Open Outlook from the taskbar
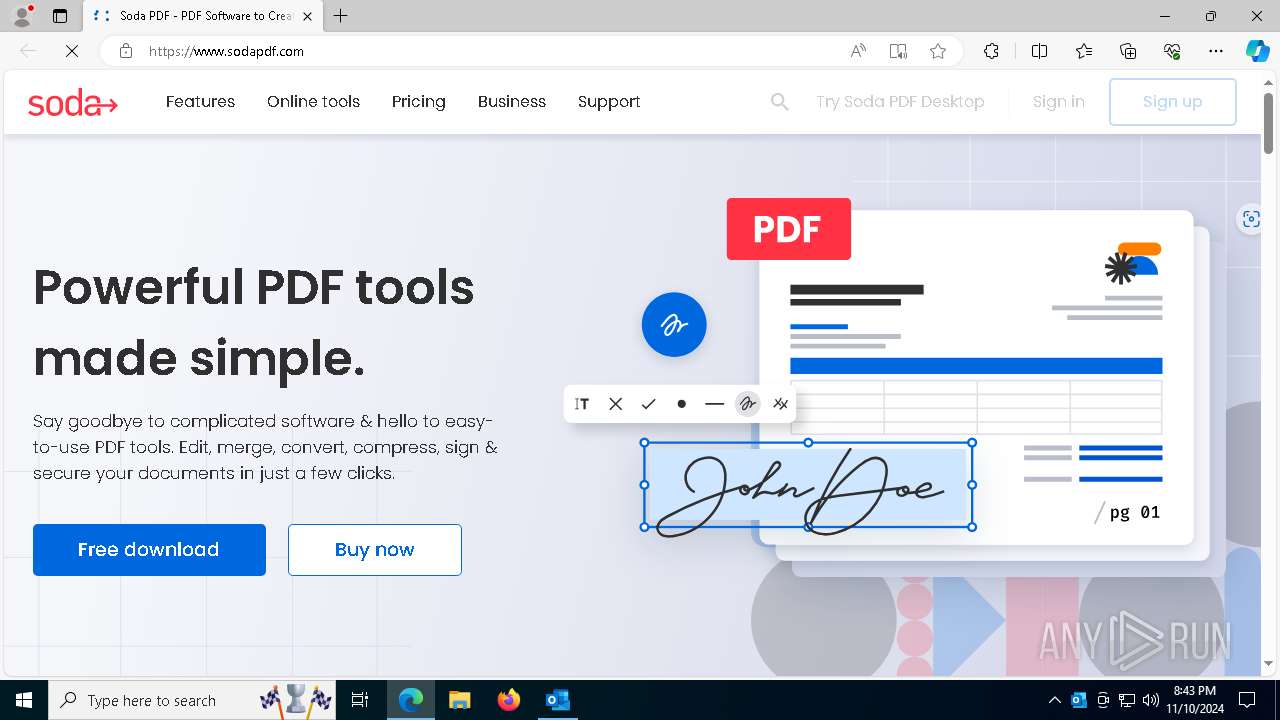 [x=557, y=700]
